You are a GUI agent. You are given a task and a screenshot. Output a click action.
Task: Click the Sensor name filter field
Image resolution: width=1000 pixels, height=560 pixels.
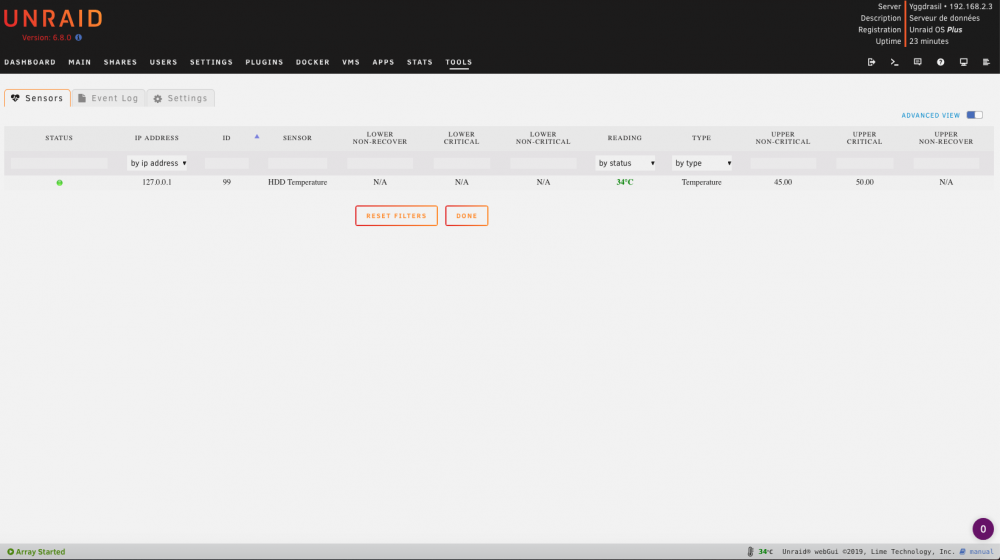(x=297, y=163)
